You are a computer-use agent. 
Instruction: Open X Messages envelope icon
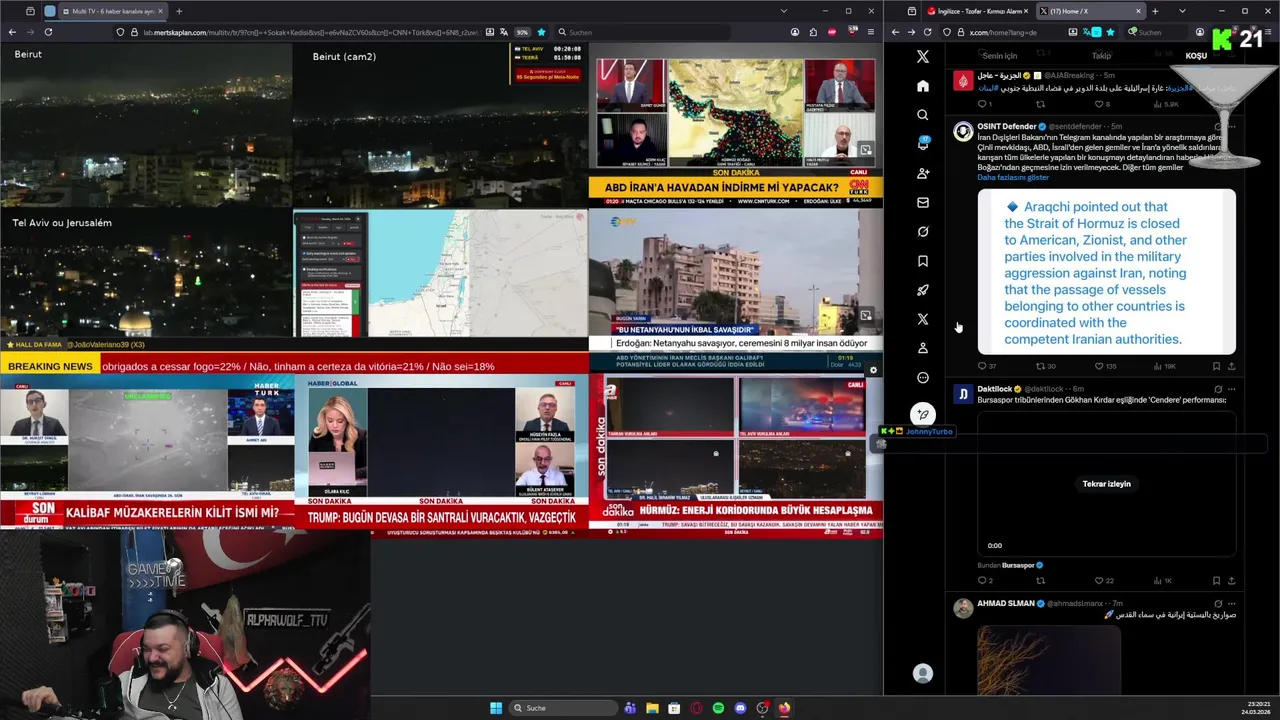923,202
